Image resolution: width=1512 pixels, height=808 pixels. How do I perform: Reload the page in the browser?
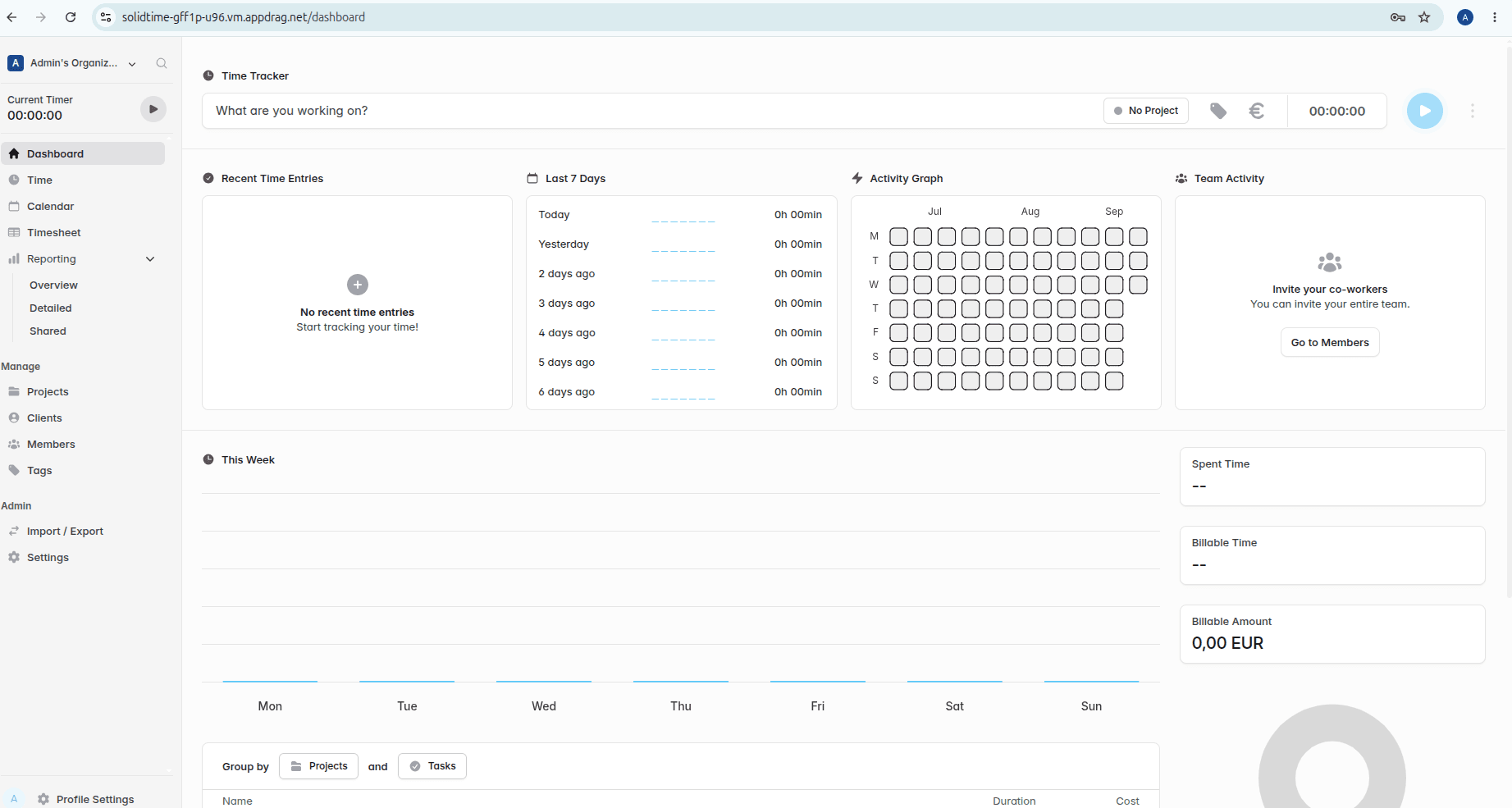[71, 17]
